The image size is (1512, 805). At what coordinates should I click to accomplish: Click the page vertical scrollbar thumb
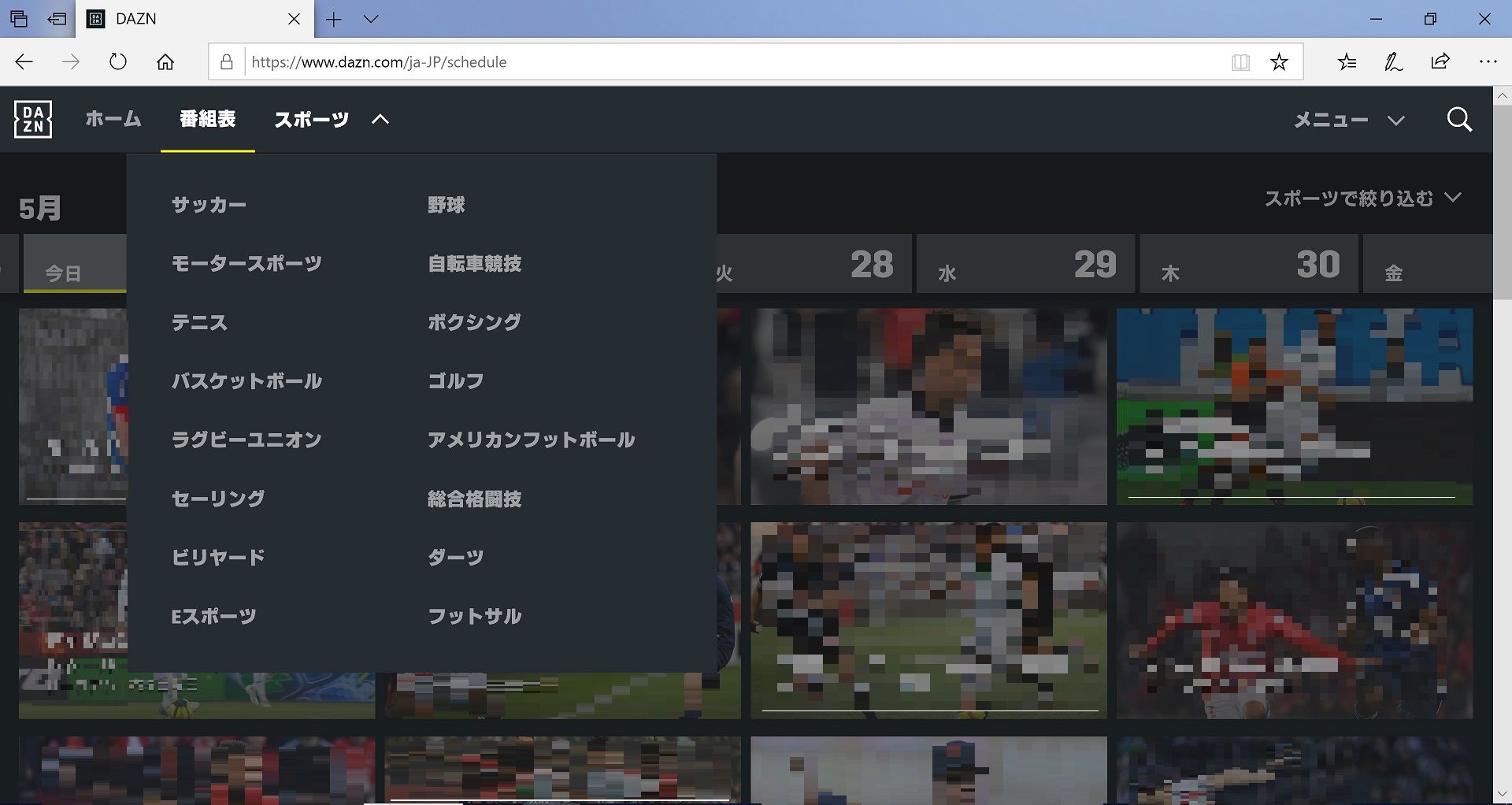(x=1502, y=202)
